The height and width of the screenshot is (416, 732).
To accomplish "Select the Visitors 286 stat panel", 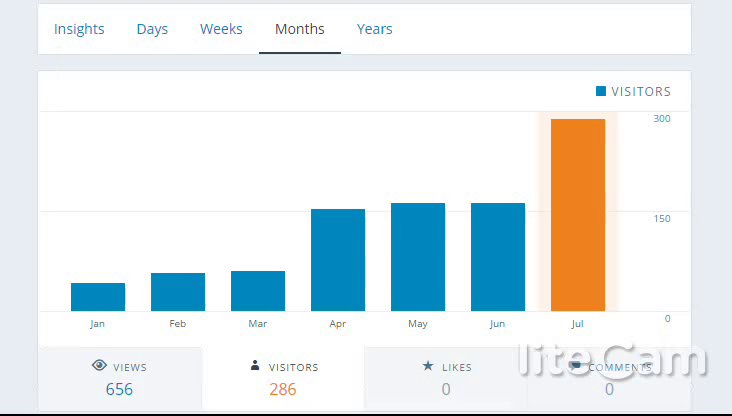I will 283,379.
